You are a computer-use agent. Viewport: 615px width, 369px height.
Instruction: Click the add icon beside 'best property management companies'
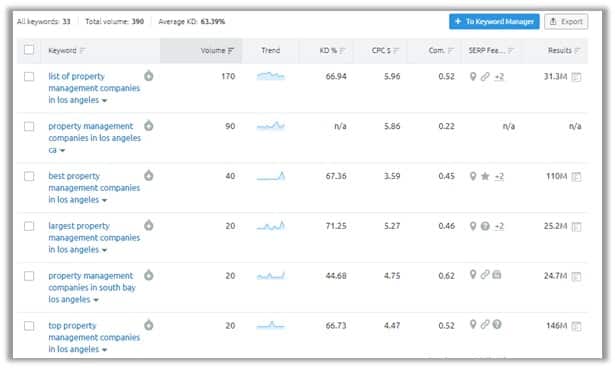(149, 175)
